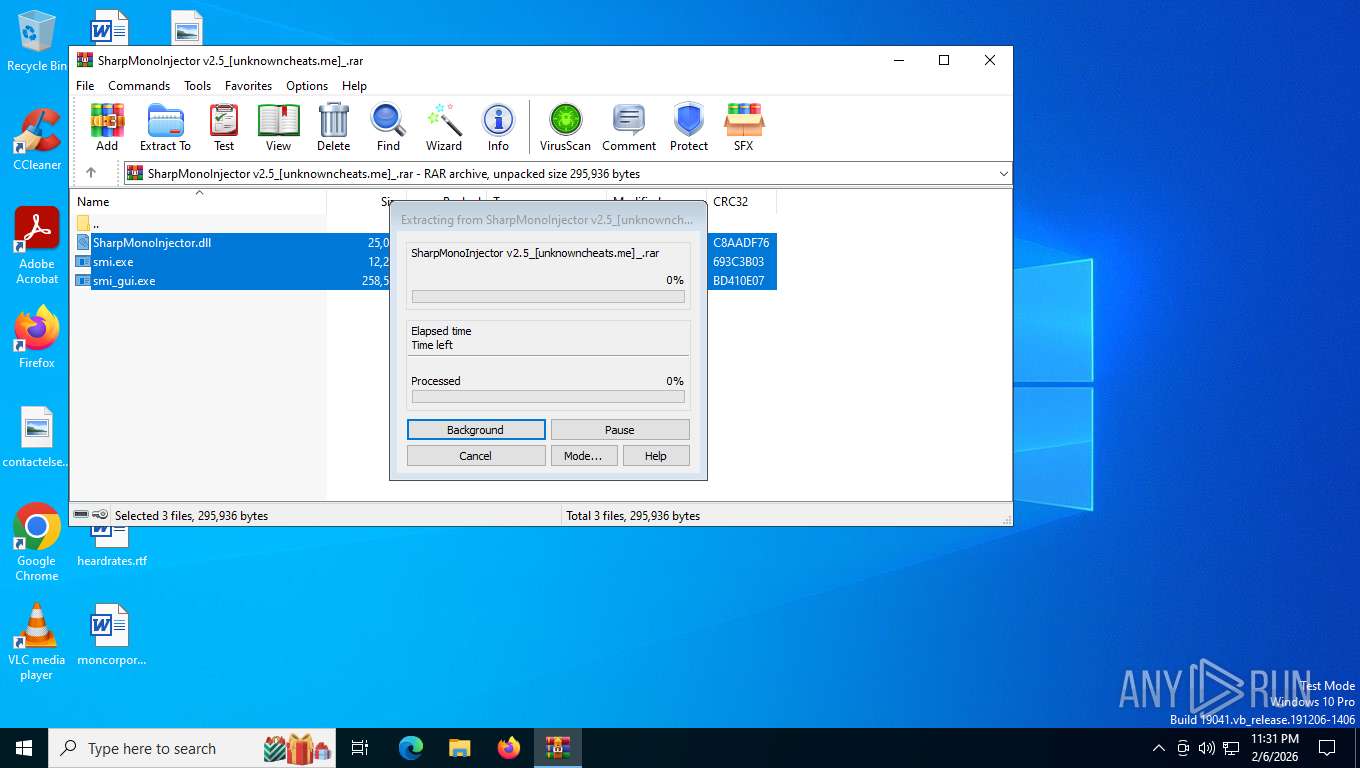
Task: Open Adobe Acrobat desktop shortcut
Action: click(37, 246)
